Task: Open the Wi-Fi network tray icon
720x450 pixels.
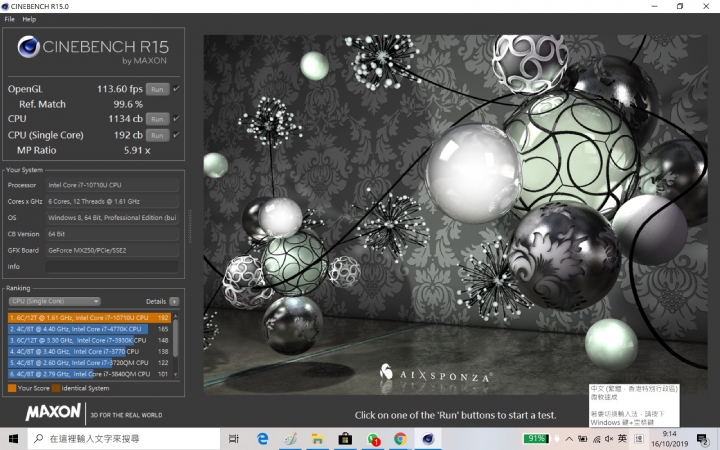Action: tap(596, 439)
